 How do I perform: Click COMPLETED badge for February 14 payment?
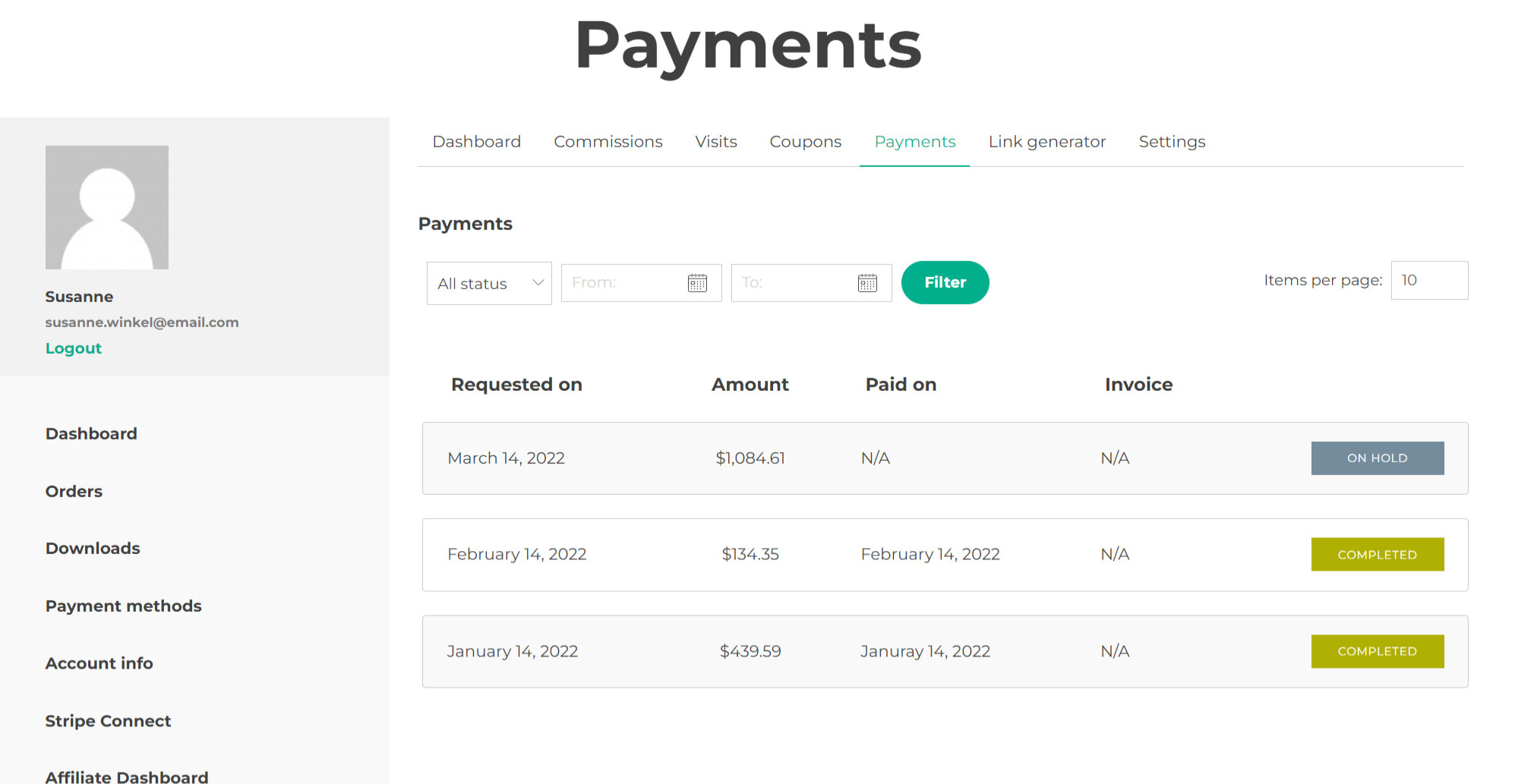click(x=1378, y=555)
